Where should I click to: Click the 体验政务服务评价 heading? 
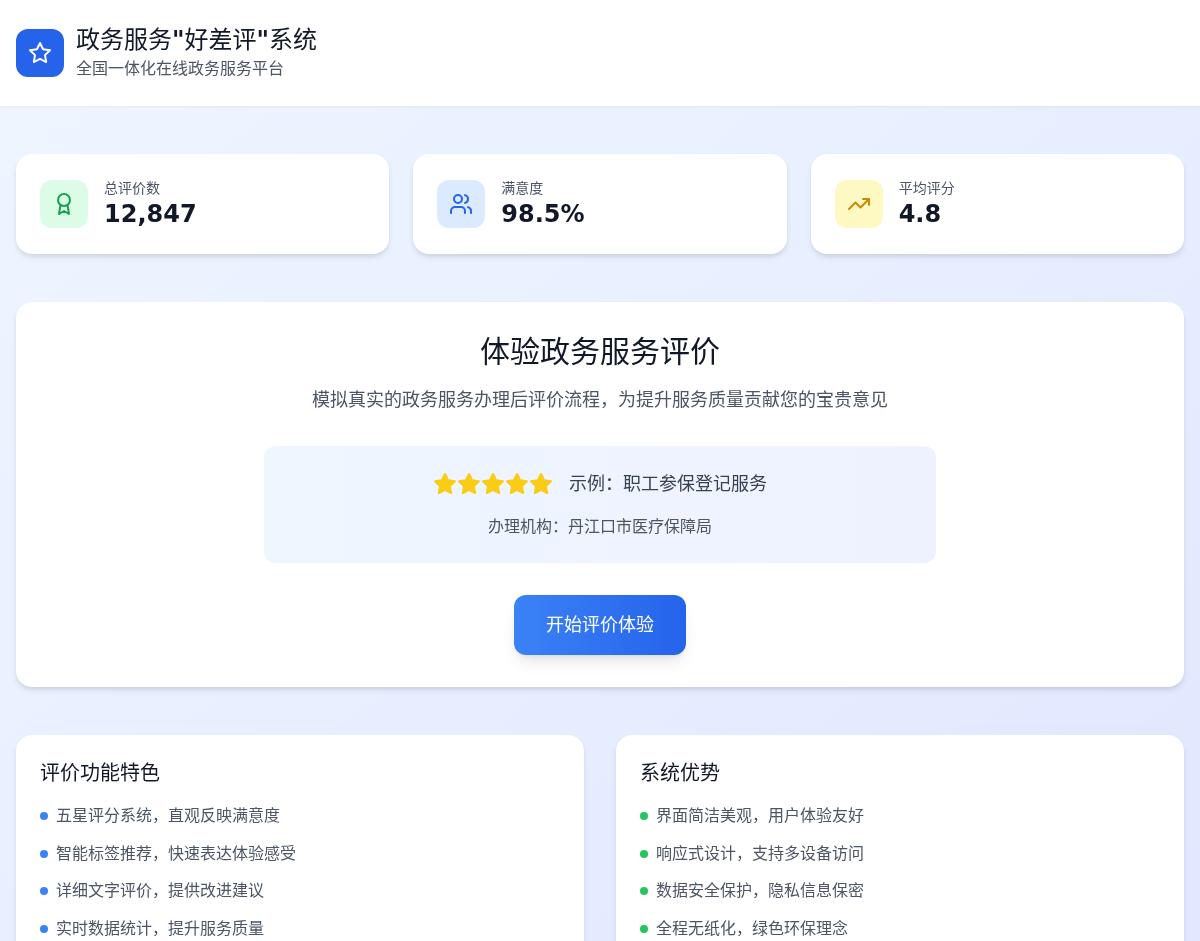(600, 352)
